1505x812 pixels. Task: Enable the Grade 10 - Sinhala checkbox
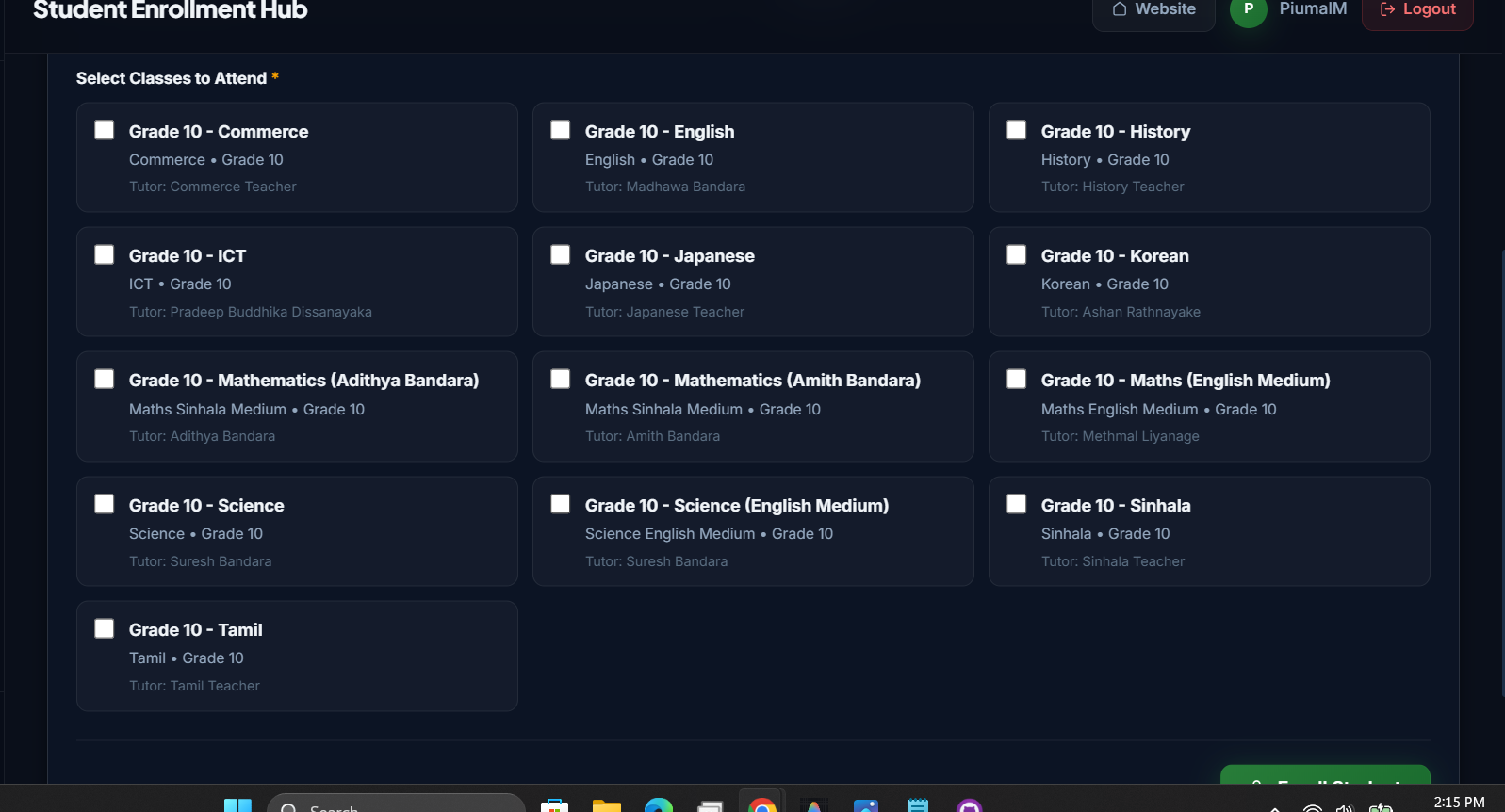coord(1017,504)
